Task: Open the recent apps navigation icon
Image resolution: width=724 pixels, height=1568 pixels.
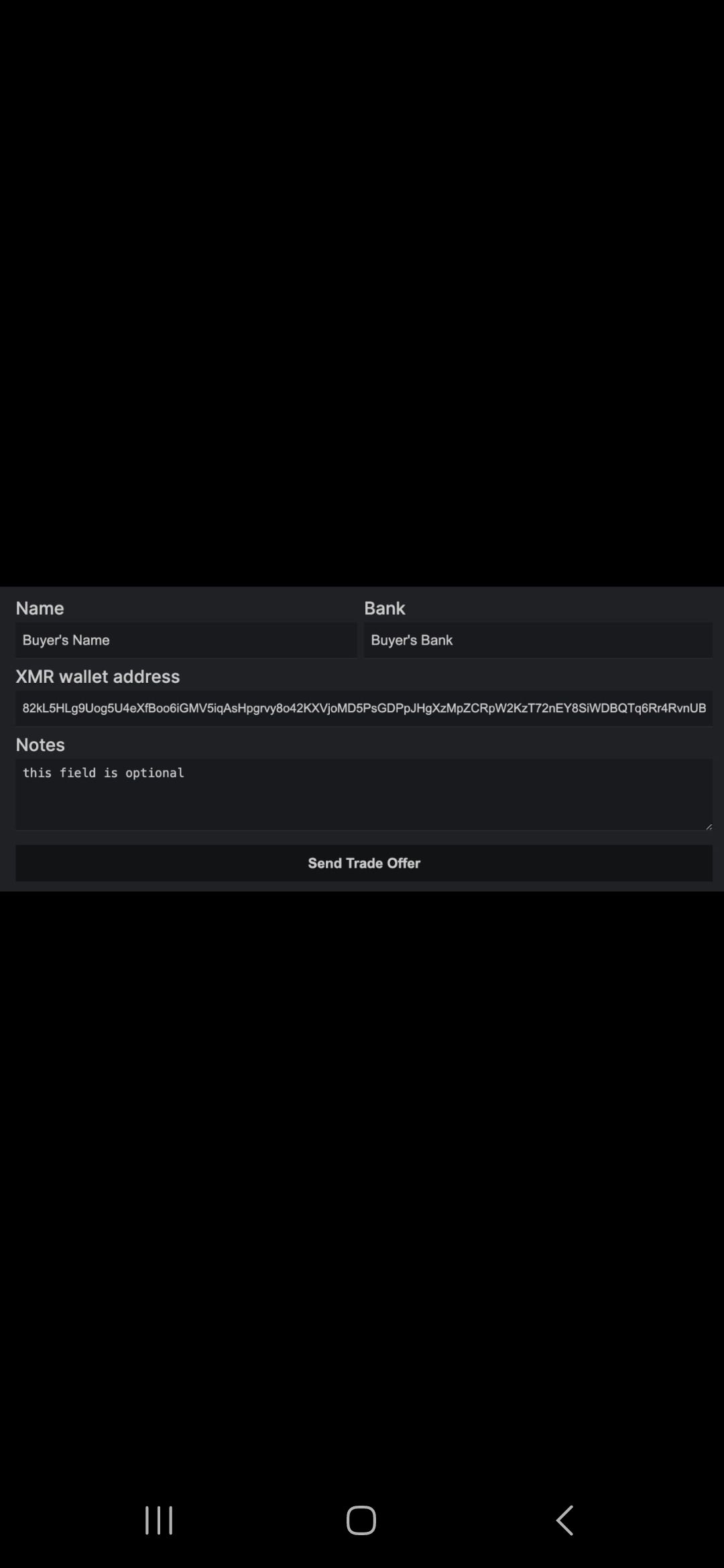Action: point(159,1520)
